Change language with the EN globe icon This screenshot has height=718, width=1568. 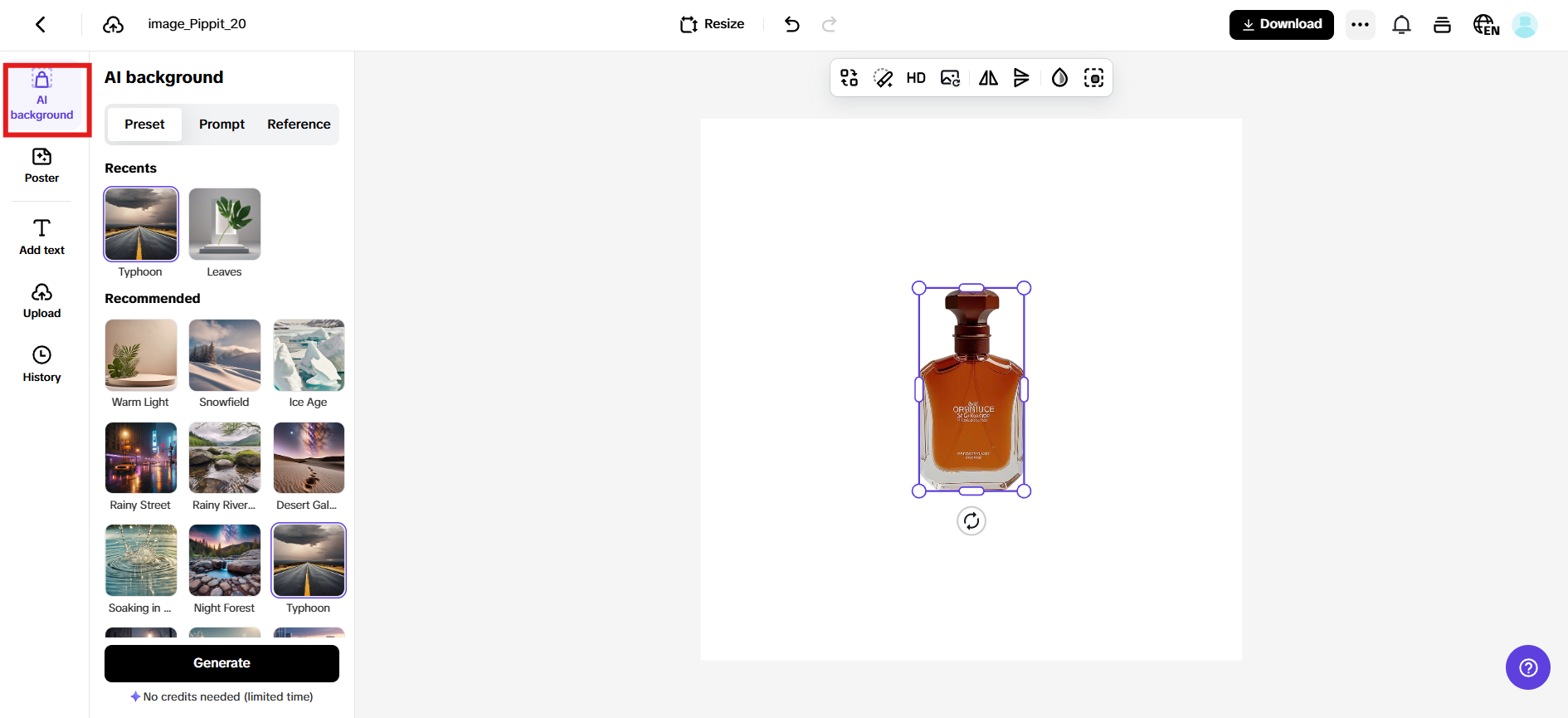click(x=1486, y=25)
